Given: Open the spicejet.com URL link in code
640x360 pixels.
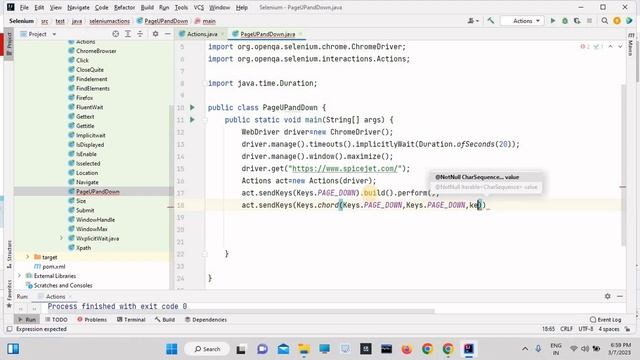Looking at the screenshot, I should tap(345, 169).
